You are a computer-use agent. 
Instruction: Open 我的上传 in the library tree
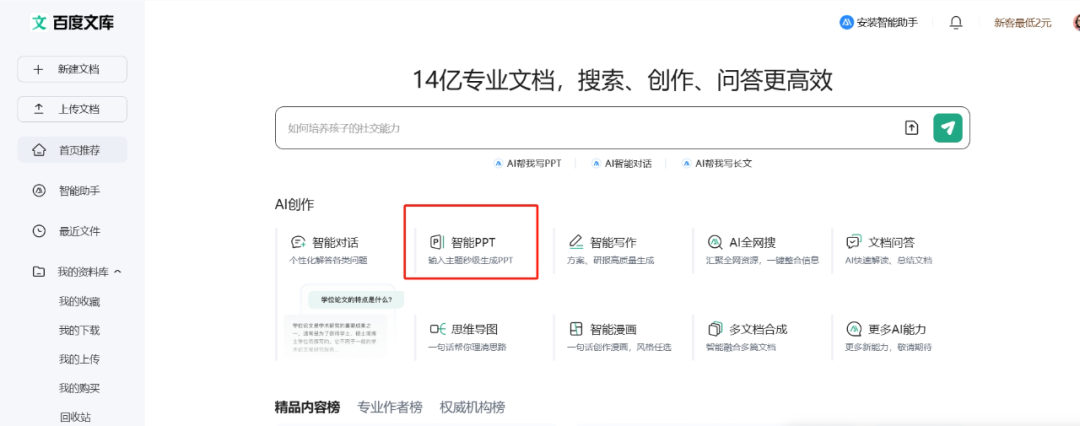pyautogui.click(x=79, y=359)
